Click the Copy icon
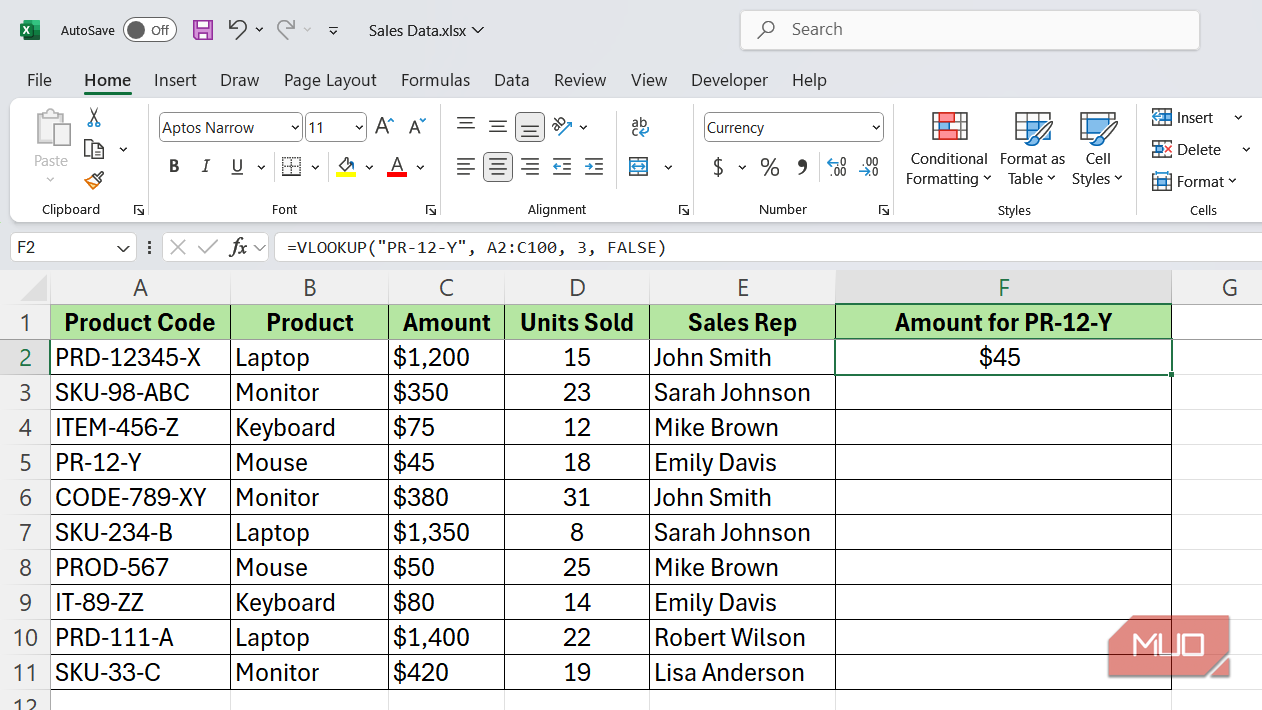Viewport: 1262px width, 710px height. tap(94, 149)
